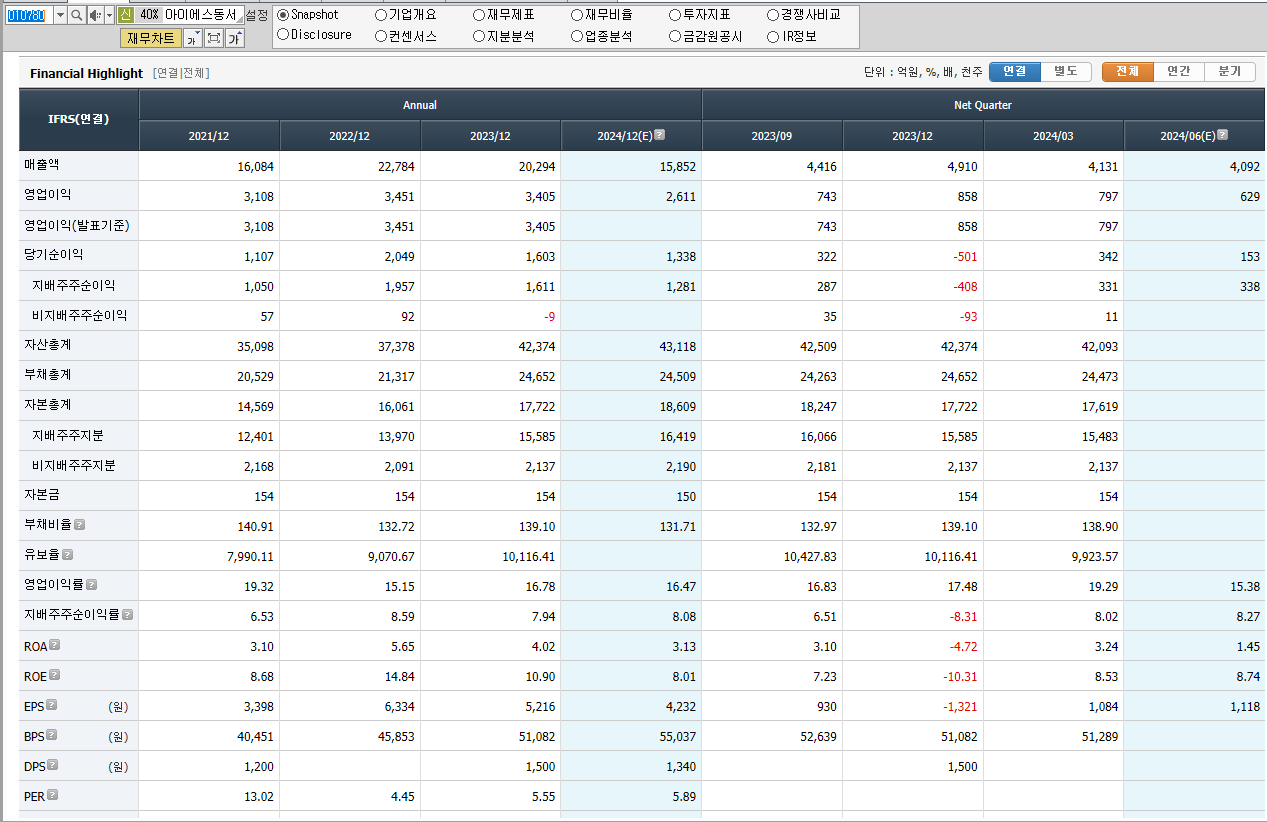Click help icon next to 2024/06(E)

(1222, 135)
